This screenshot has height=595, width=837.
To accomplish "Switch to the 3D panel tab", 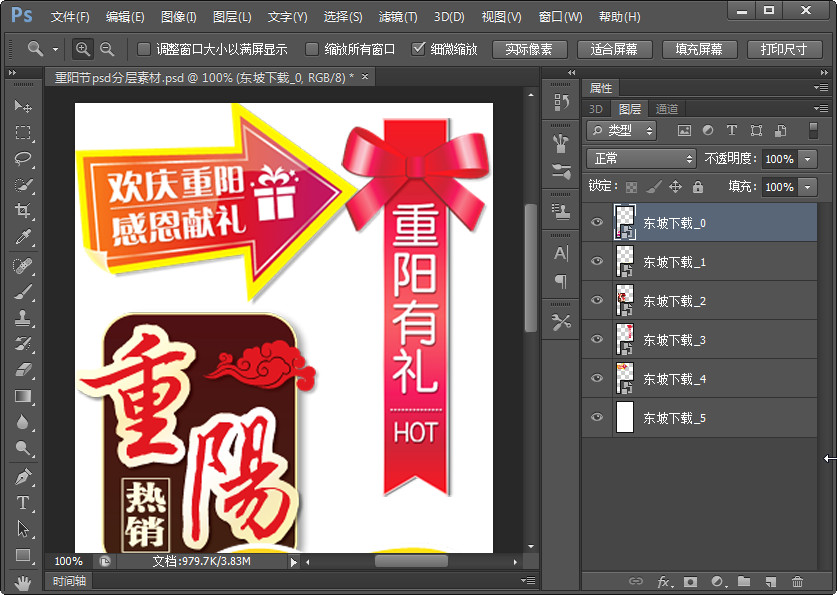I will click(596, 109).
